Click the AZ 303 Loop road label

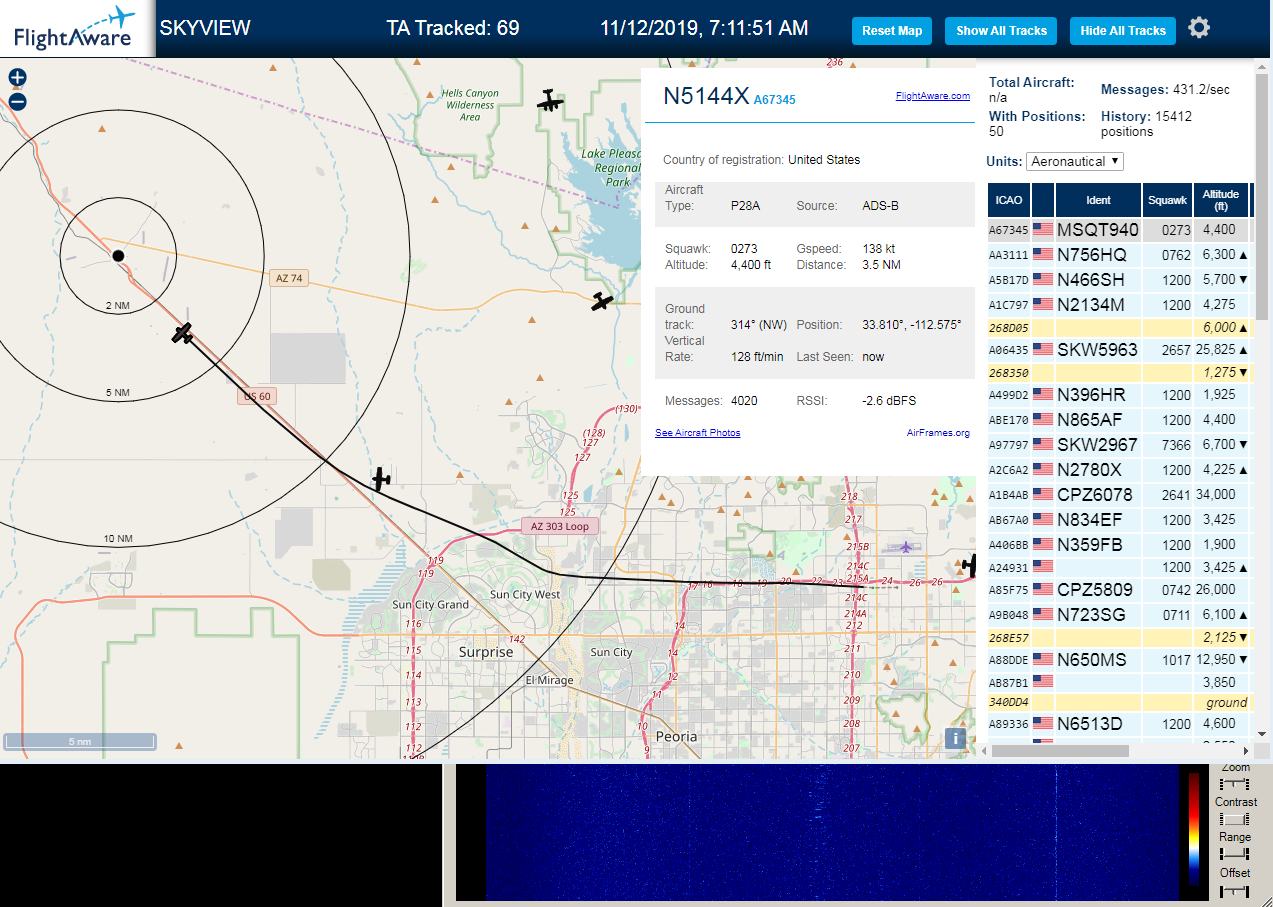[560, 526]
